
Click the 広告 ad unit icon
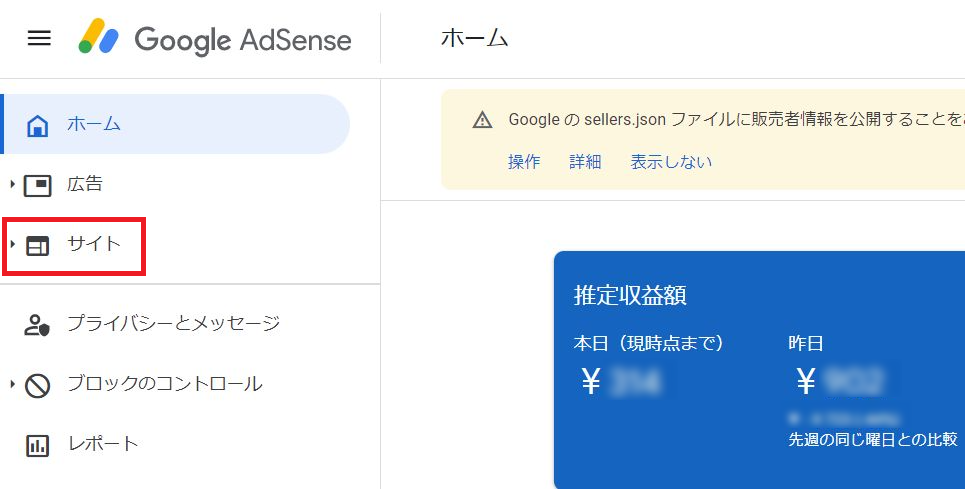click(x=38, y=185)
